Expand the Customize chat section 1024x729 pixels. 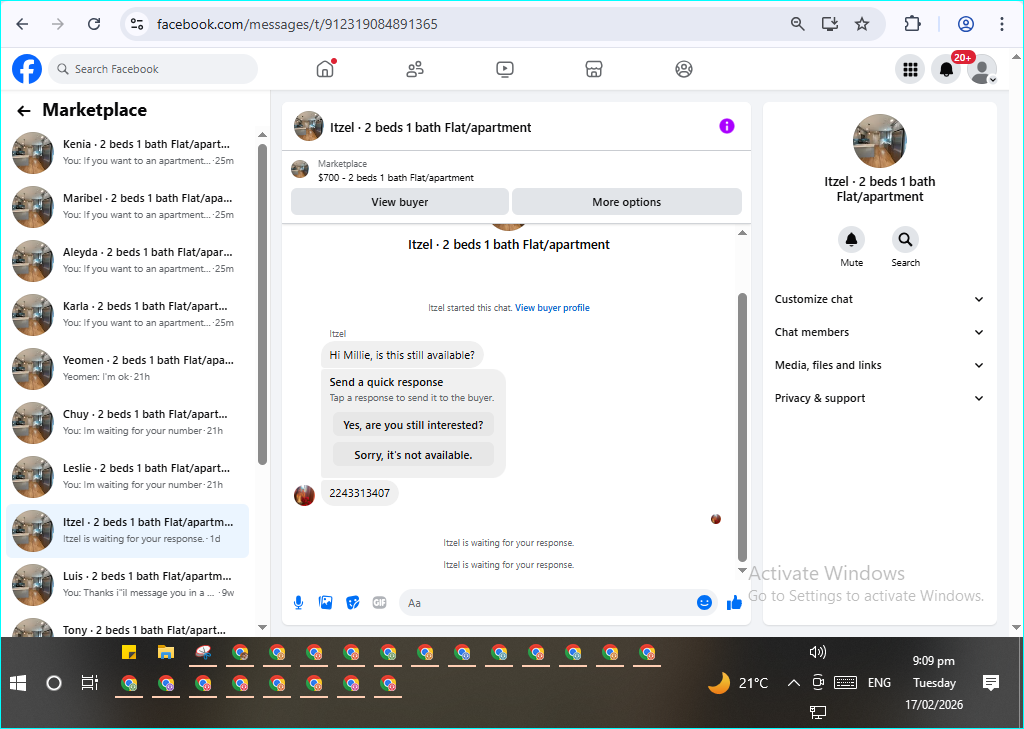[x=879, y=299]
